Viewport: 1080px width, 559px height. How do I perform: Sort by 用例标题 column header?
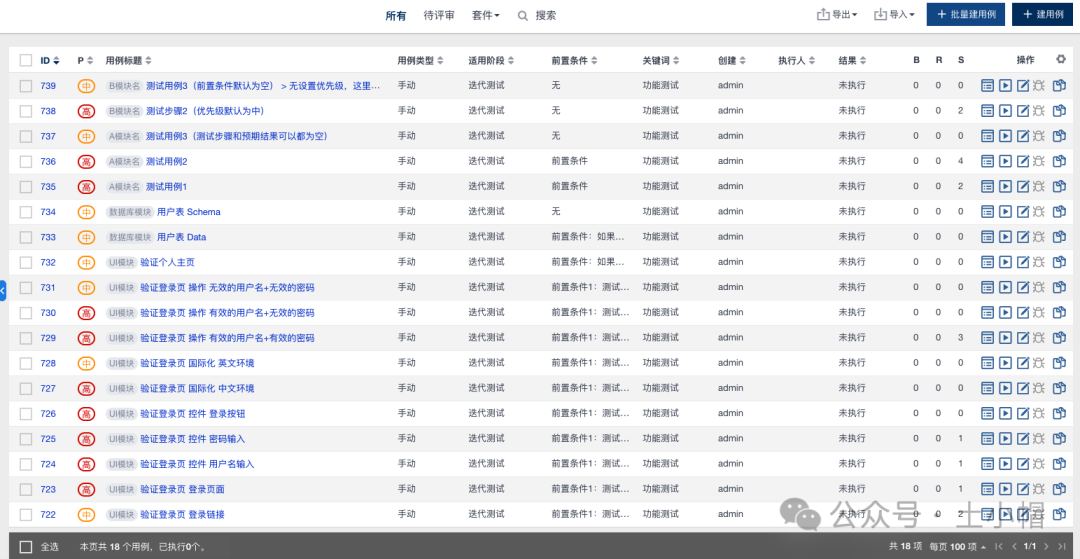click(129, 61)
